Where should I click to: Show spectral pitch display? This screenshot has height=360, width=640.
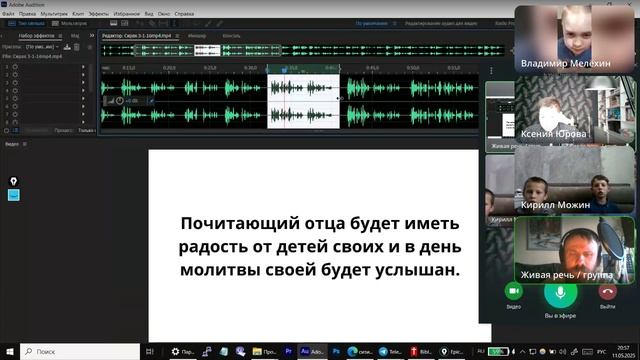click(x=124, y=24)
